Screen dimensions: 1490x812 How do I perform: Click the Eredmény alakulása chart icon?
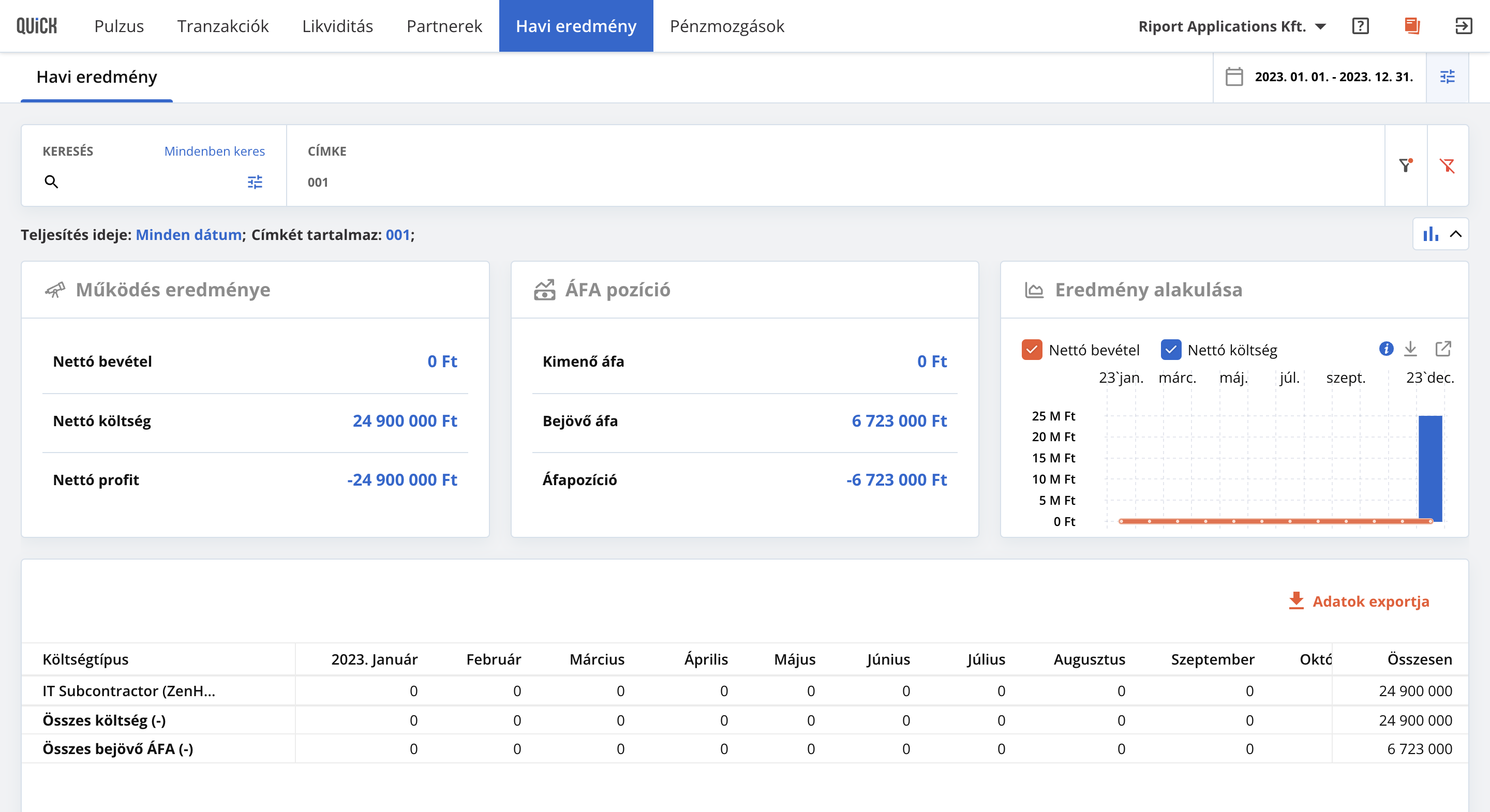1034,290
